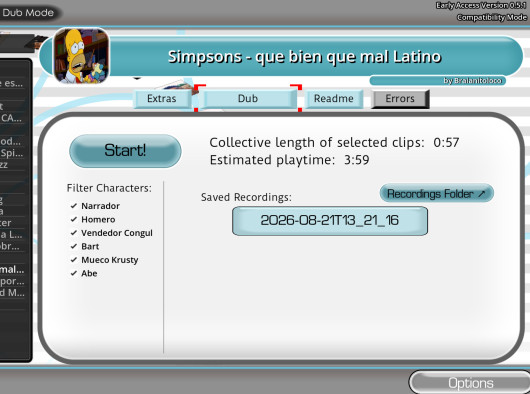
Task: Uncheck the Narrador character filter
Action: pos(95,206)
